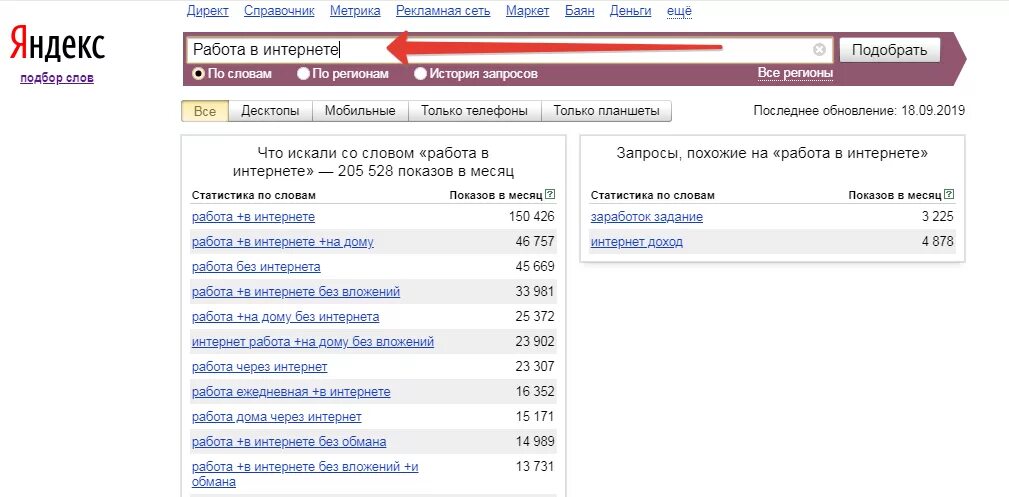Open the 'Рекламная сеть' top link
Screen dimensions: 1009x497
click(443, 11)
